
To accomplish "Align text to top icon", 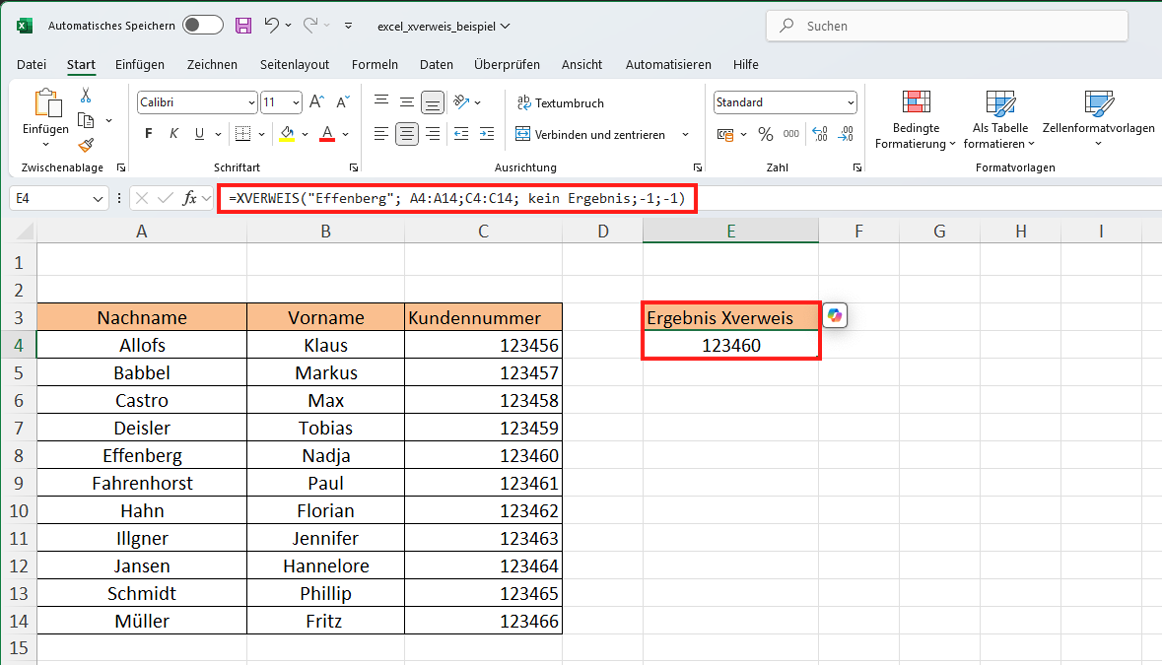I will pos(381,102).
